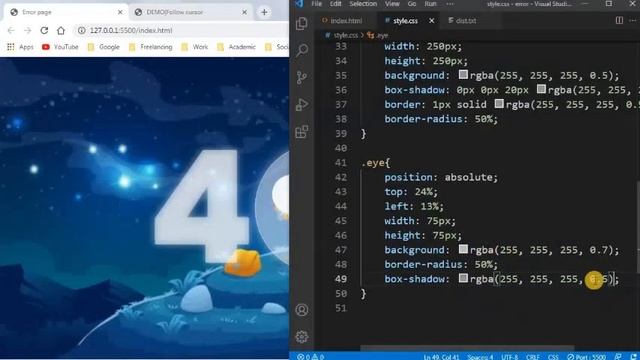Reload the browser page
640x360 pixels.
coord(44,31)
